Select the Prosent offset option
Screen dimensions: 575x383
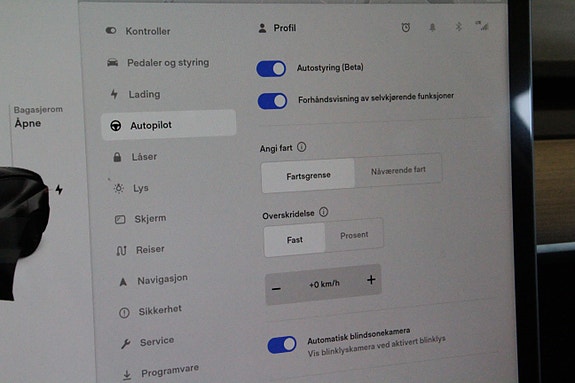(x=354, y=235)
